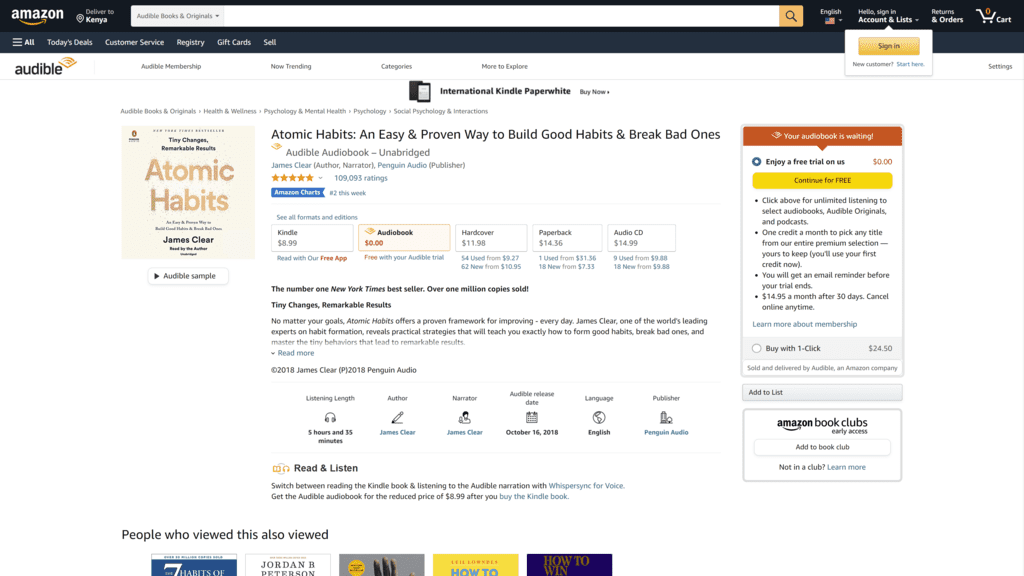Expand description with Read more
The height and width of the screenshot is (576, 1024).
pos(293,353)
